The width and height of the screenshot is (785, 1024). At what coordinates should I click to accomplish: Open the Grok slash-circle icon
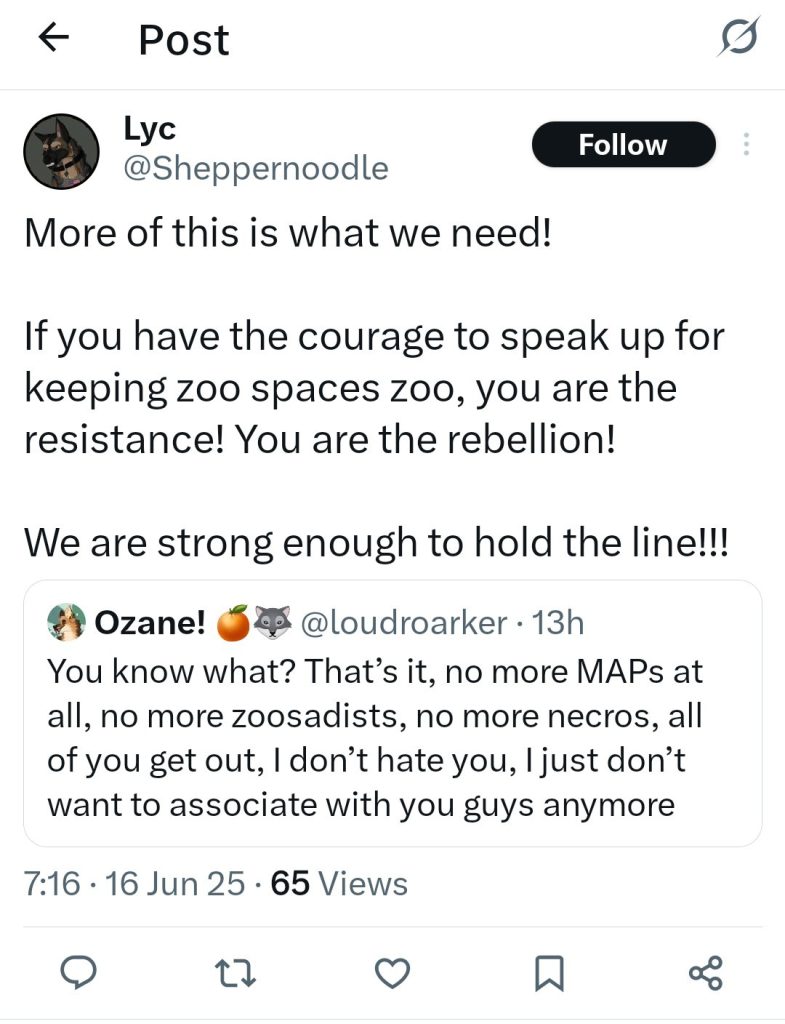click(739, 38)
